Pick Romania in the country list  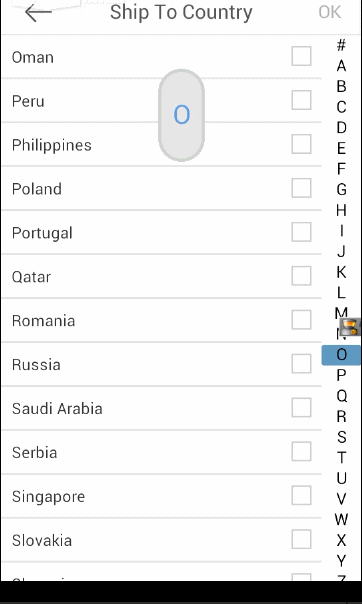coord(162,320)
